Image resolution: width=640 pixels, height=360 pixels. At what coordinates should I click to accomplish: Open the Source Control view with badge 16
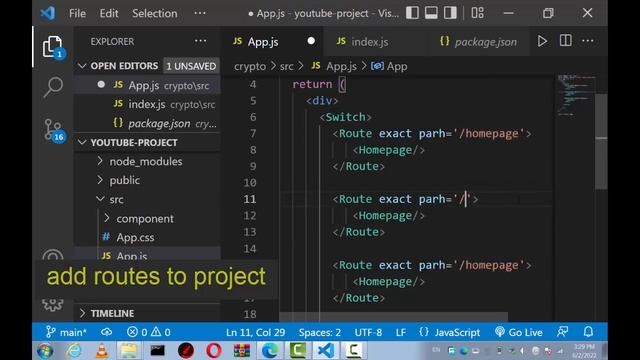pyautogui.click(x=53, y=130)
